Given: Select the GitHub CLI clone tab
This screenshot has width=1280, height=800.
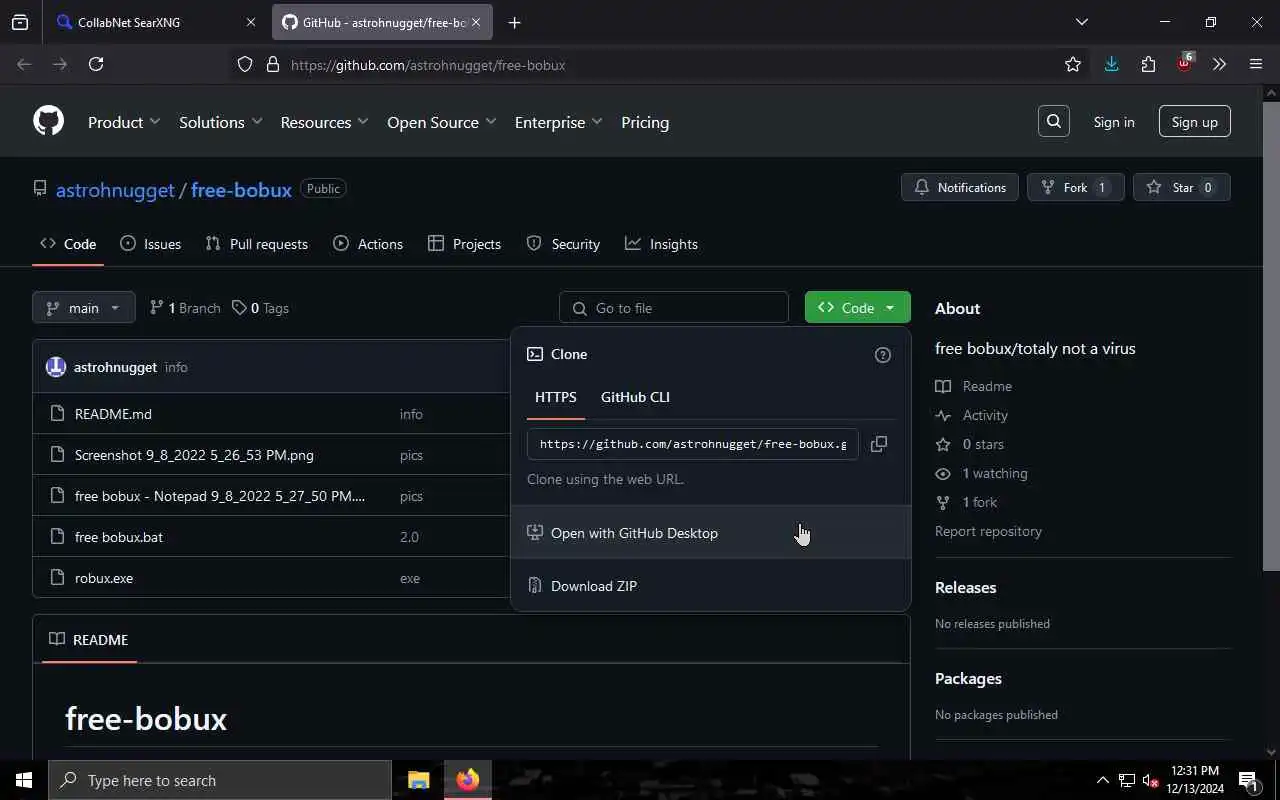Looking at the screenshot, I should click(635, 397).
